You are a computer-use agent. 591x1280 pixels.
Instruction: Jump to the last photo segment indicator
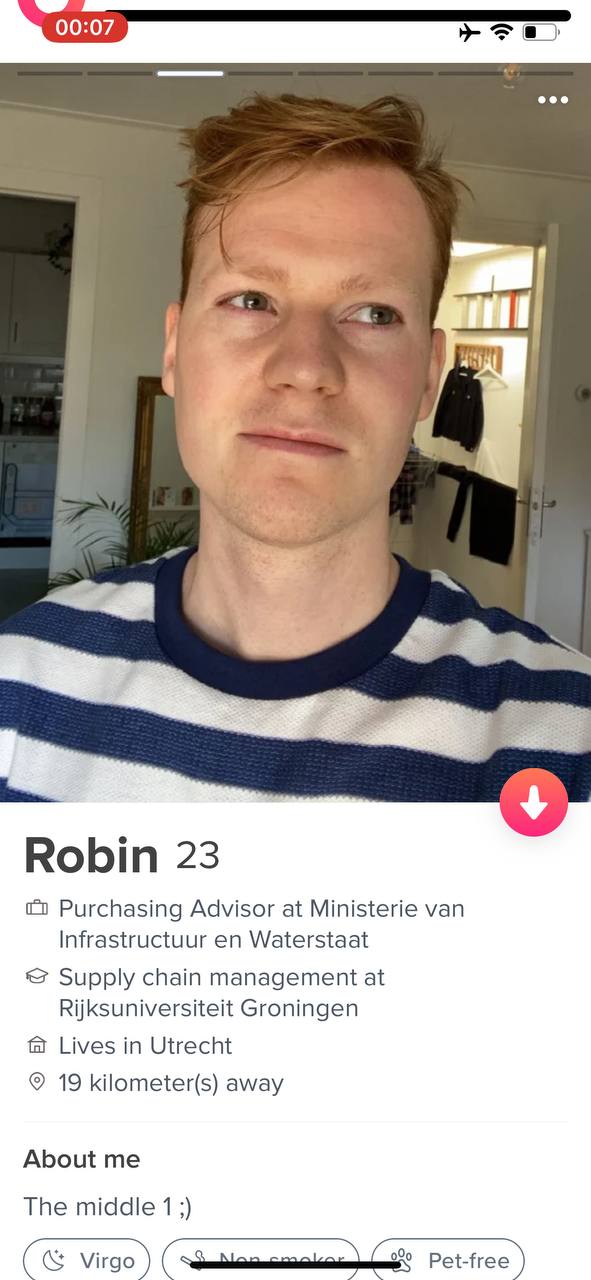point(541,73)
